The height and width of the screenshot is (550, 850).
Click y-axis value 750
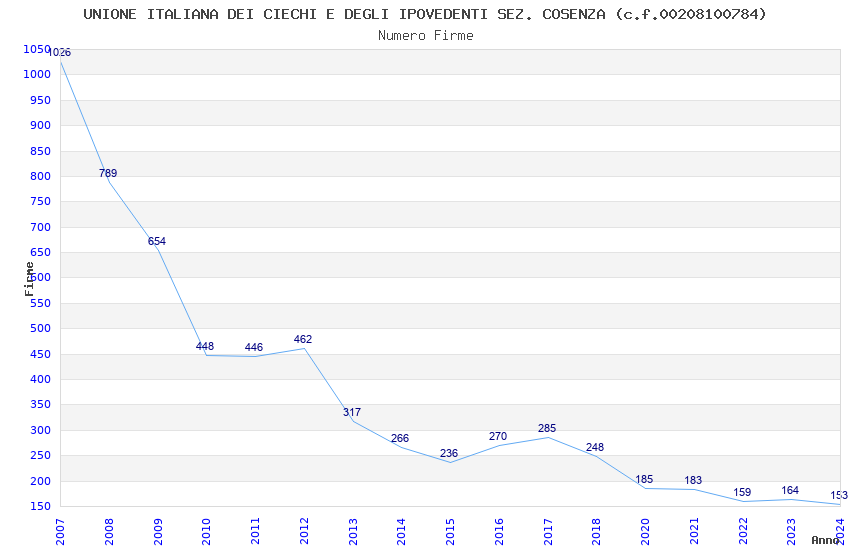coord(40,201)
